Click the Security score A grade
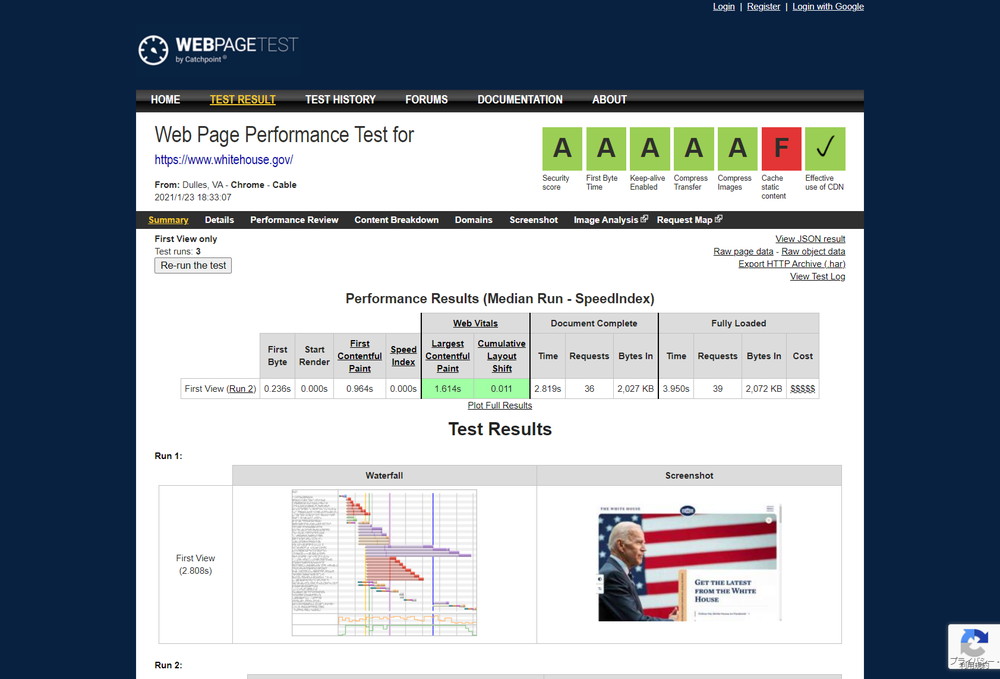The image size is (1000, 679). (562, 149)
